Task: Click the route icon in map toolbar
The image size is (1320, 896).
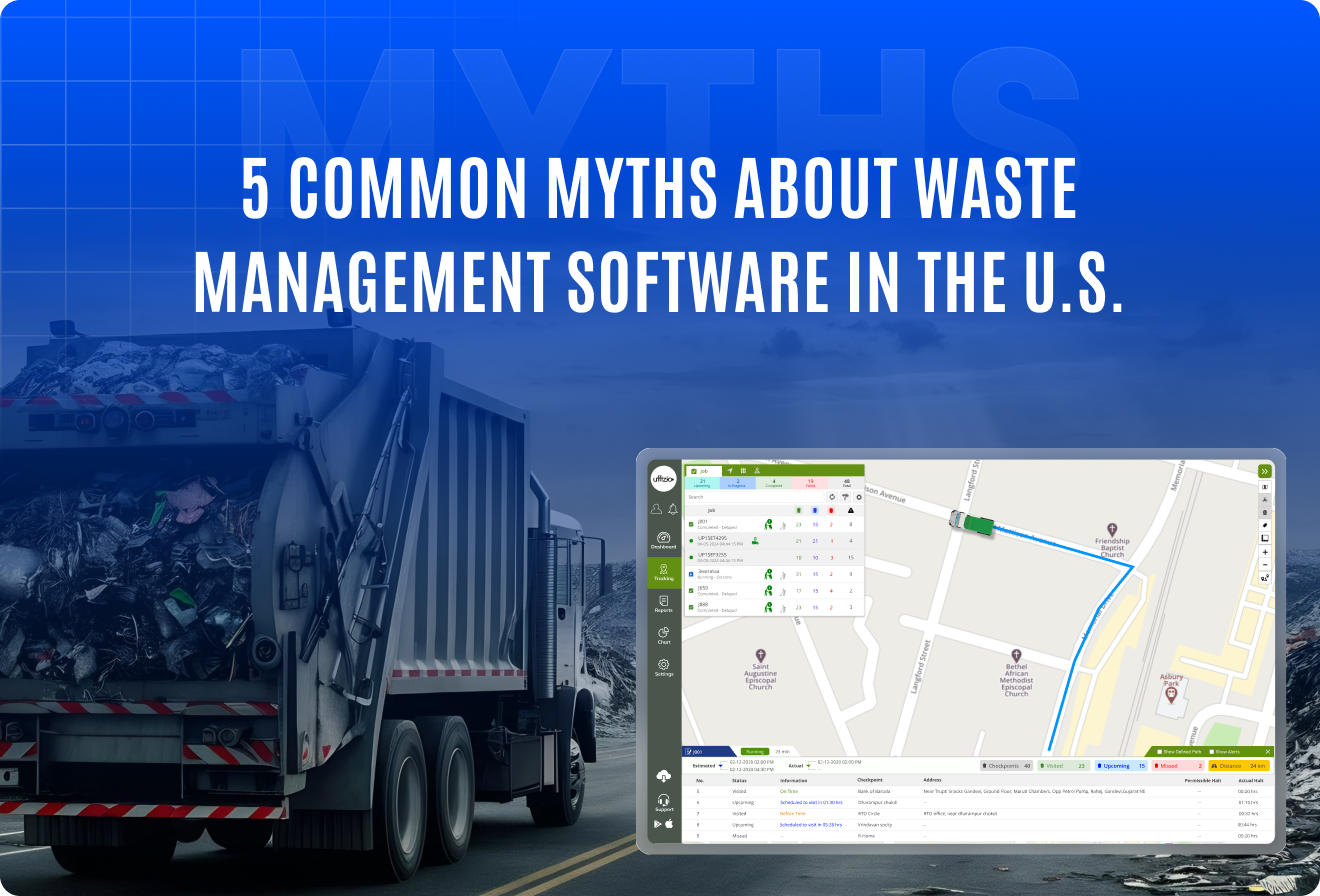Action: pos(1265,578)
